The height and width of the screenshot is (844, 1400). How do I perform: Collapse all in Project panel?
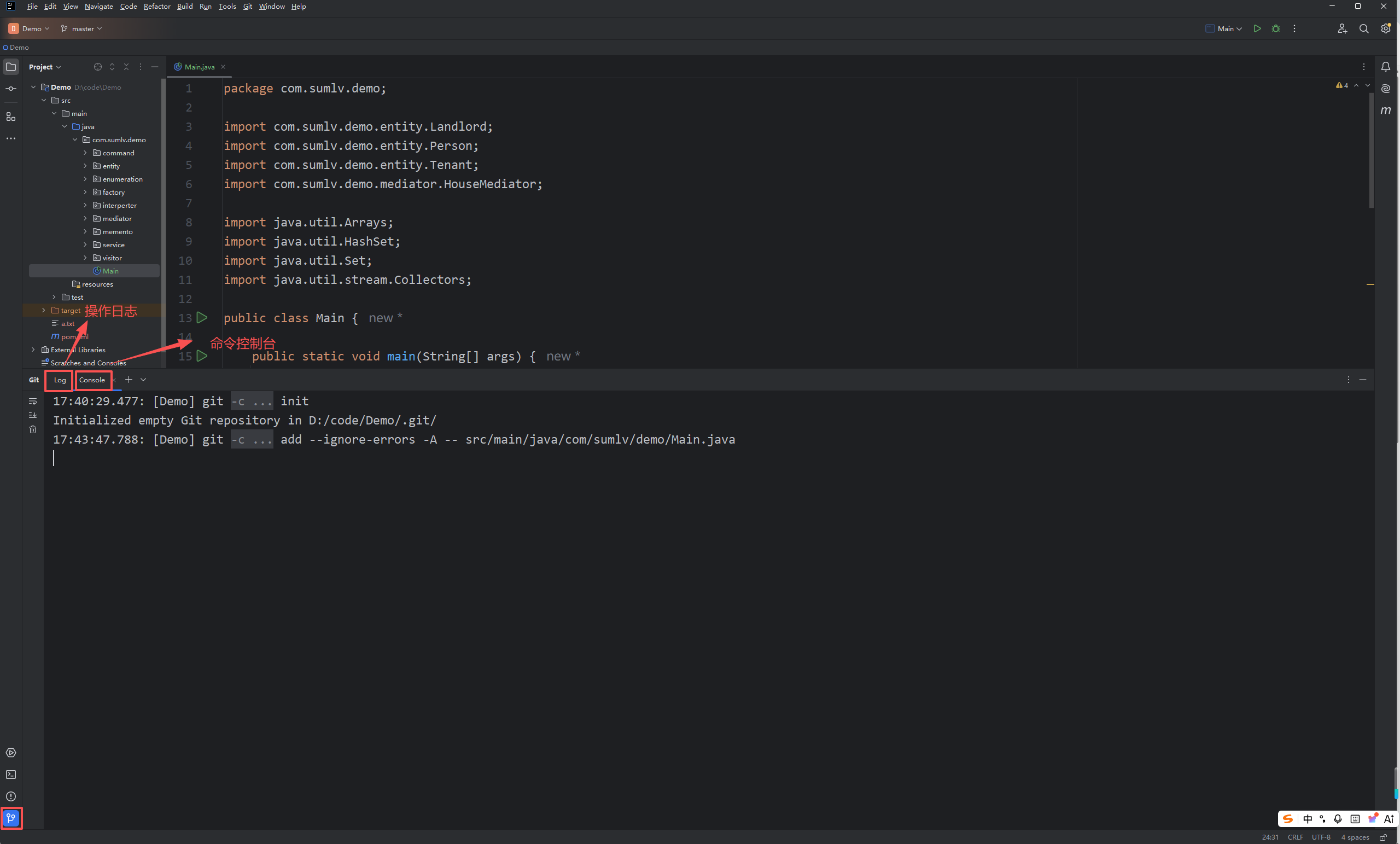click(126, 67)
